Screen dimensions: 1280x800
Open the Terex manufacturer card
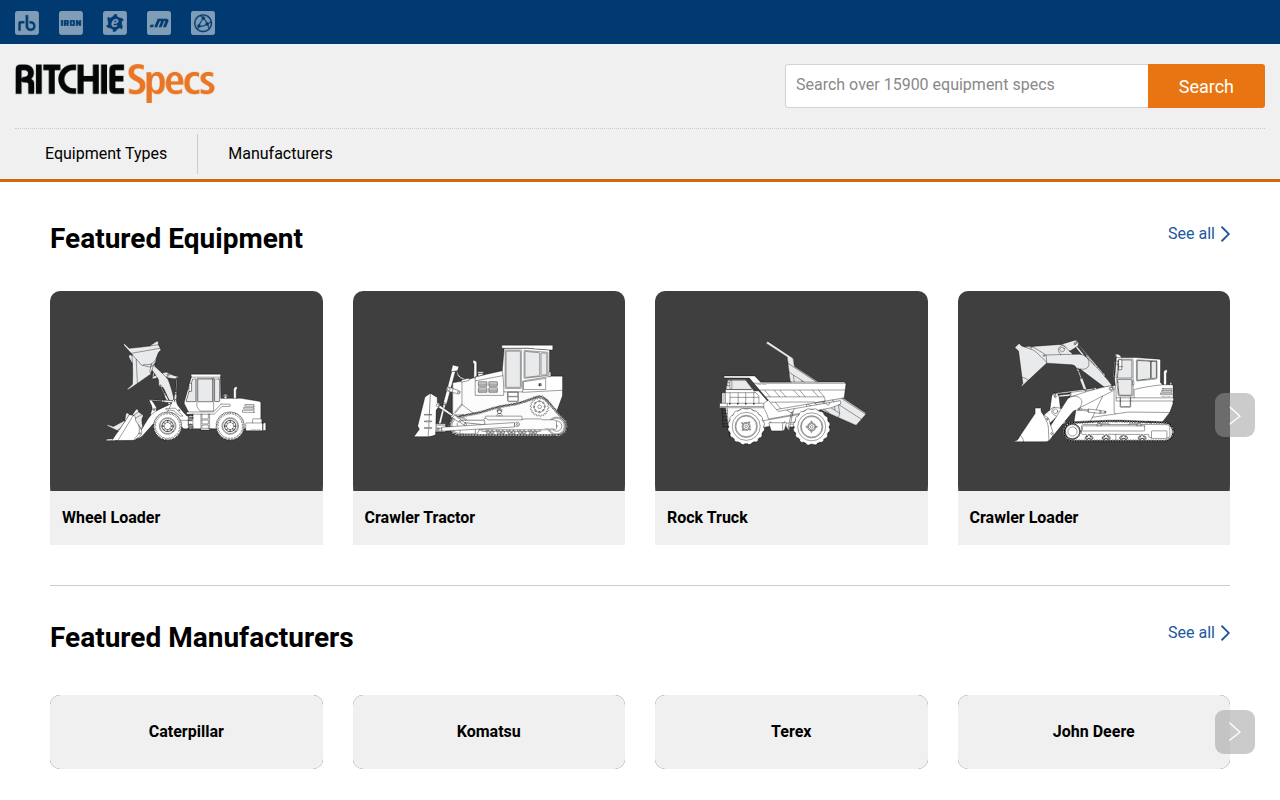[791, 732]
